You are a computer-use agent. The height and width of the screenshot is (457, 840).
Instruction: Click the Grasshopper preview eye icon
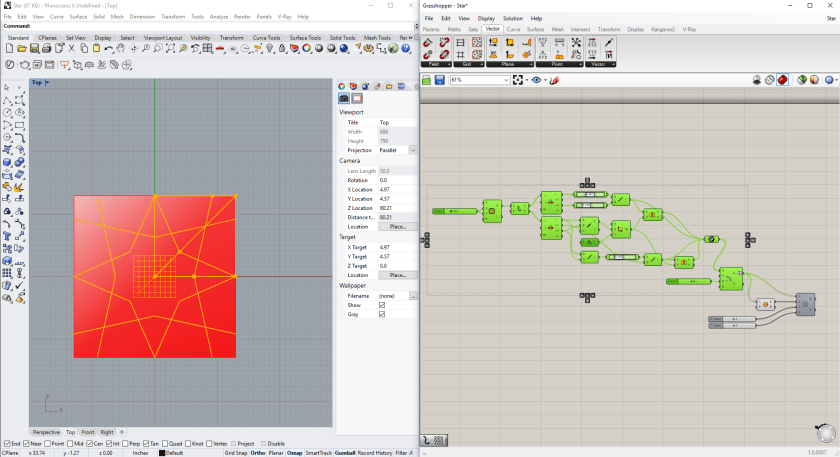(x=537, y=80)
